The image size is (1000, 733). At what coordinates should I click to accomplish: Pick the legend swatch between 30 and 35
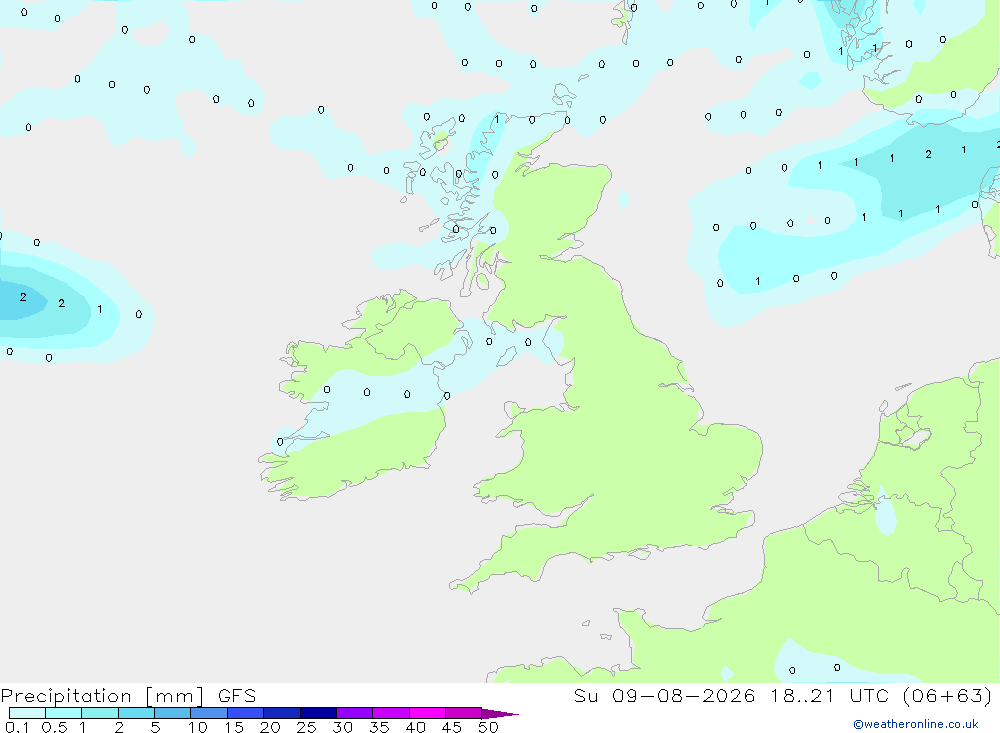tap(355, 713)
